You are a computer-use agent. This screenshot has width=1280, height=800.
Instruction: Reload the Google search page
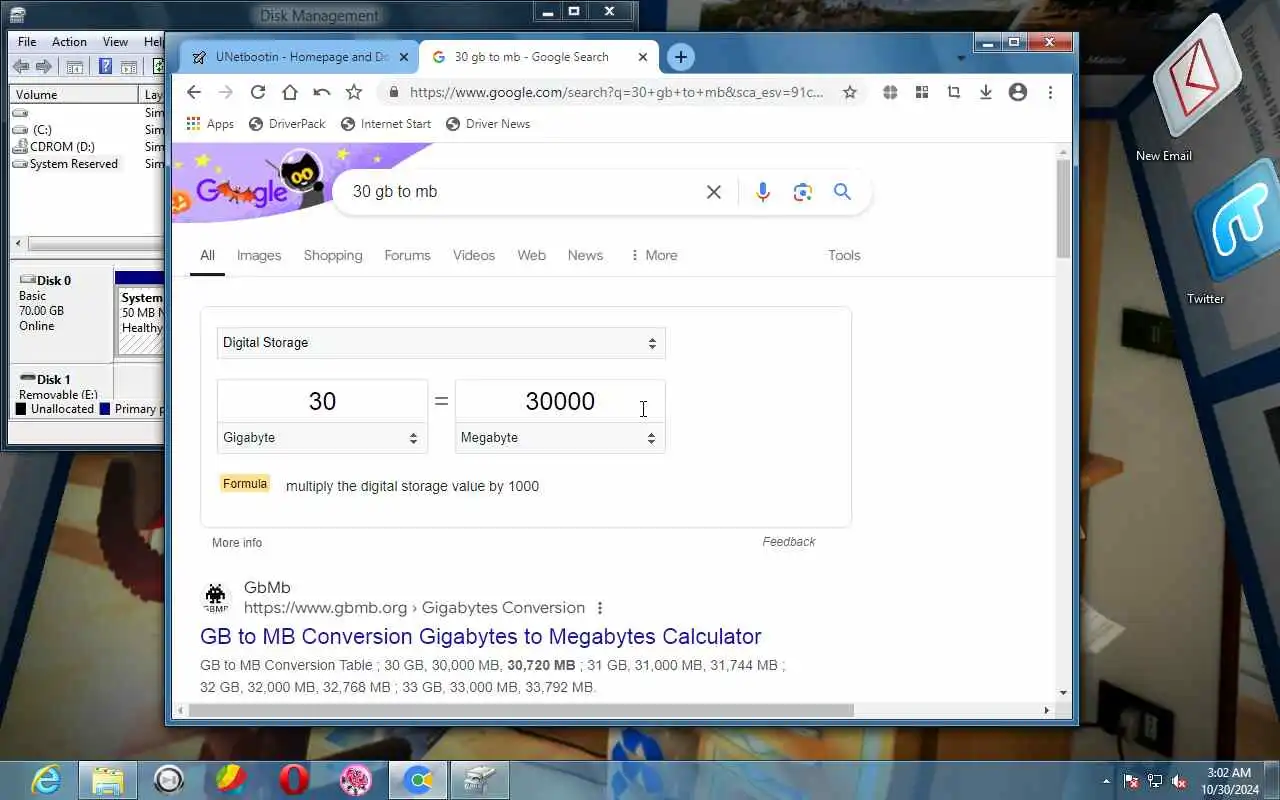(258, 92)
